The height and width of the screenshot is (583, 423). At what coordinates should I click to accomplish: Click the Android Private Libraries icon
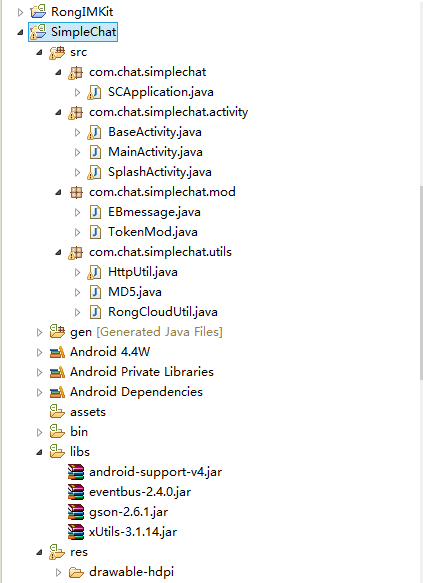(57, 372)
